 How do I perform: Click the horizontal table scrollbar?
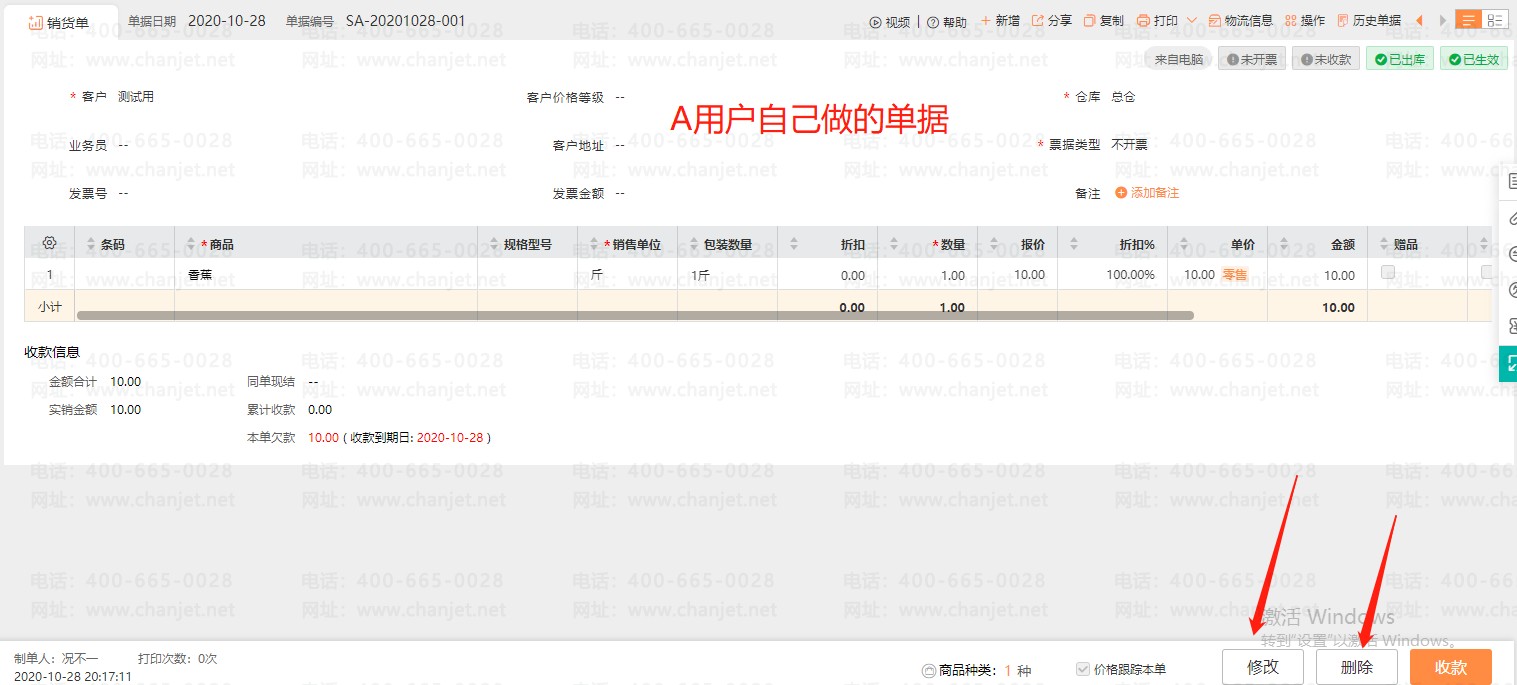(635, 315)
